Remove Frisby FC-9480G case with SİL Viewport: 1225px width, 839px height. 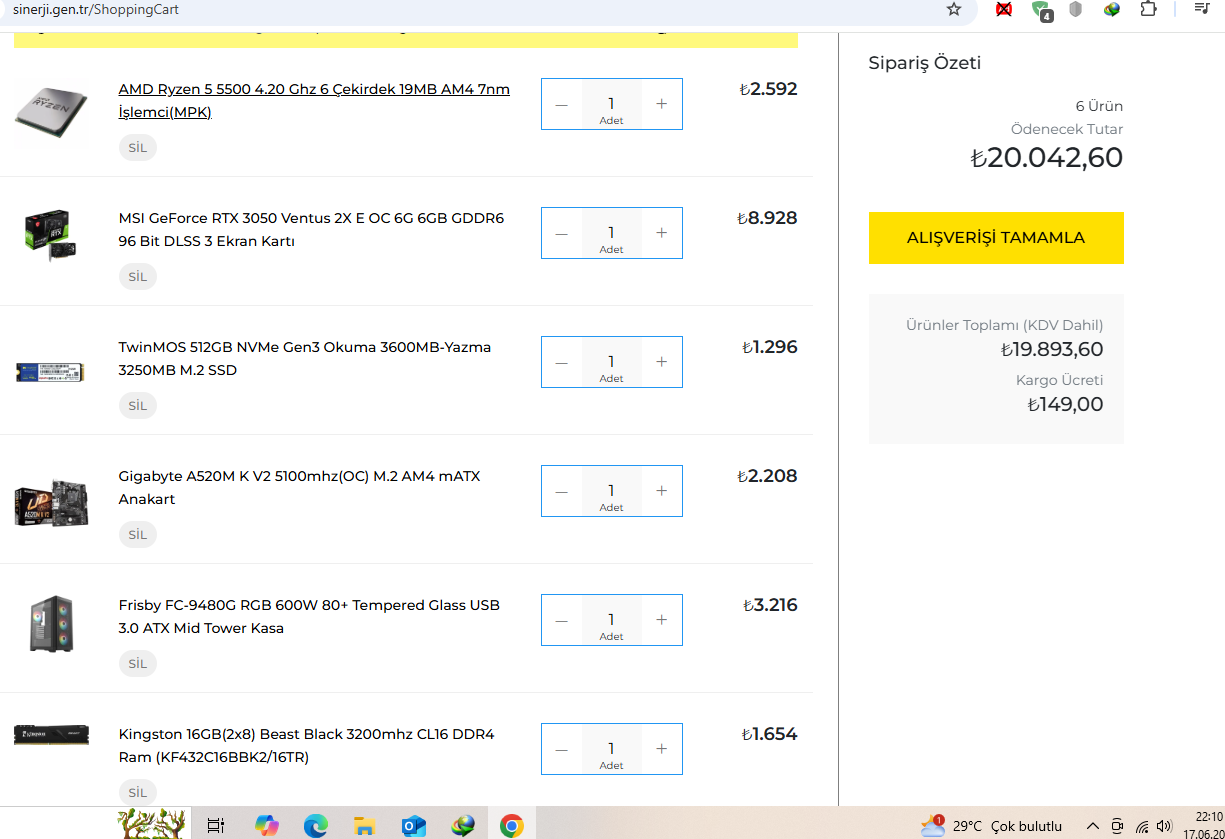coord(138,664)
